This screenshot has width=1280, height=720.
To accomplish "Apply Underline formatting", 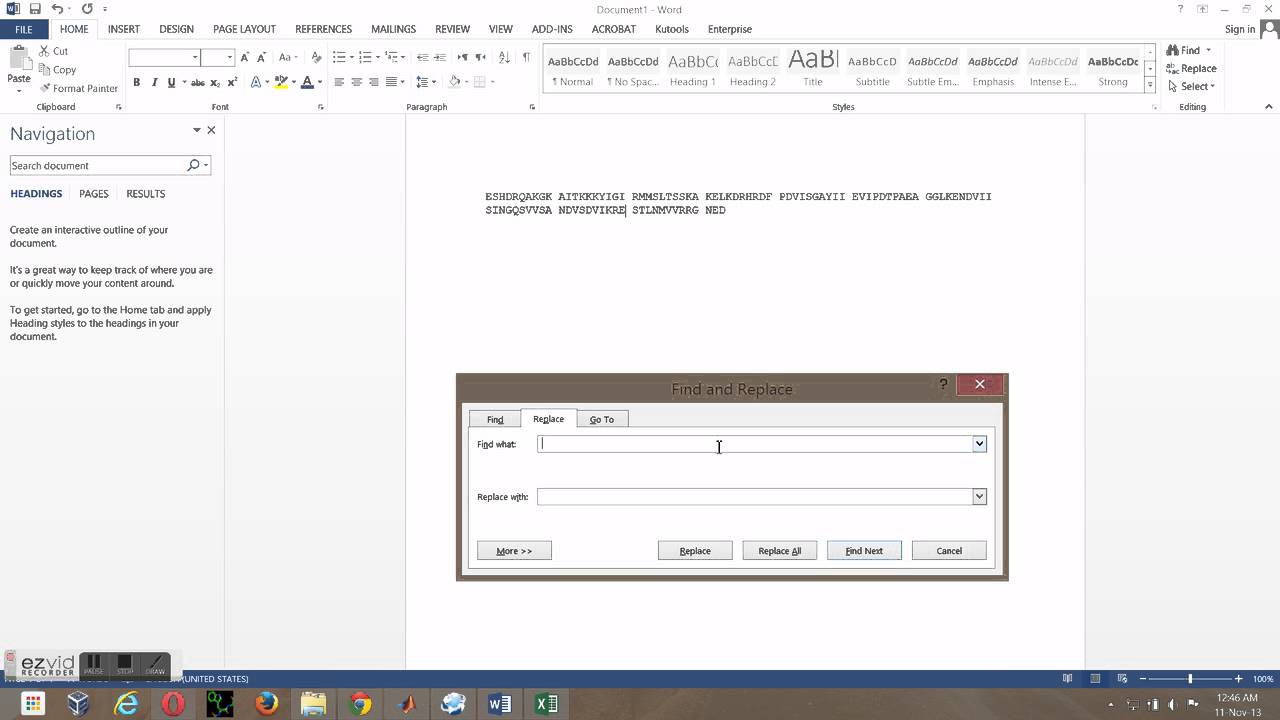I will (171, 82).
